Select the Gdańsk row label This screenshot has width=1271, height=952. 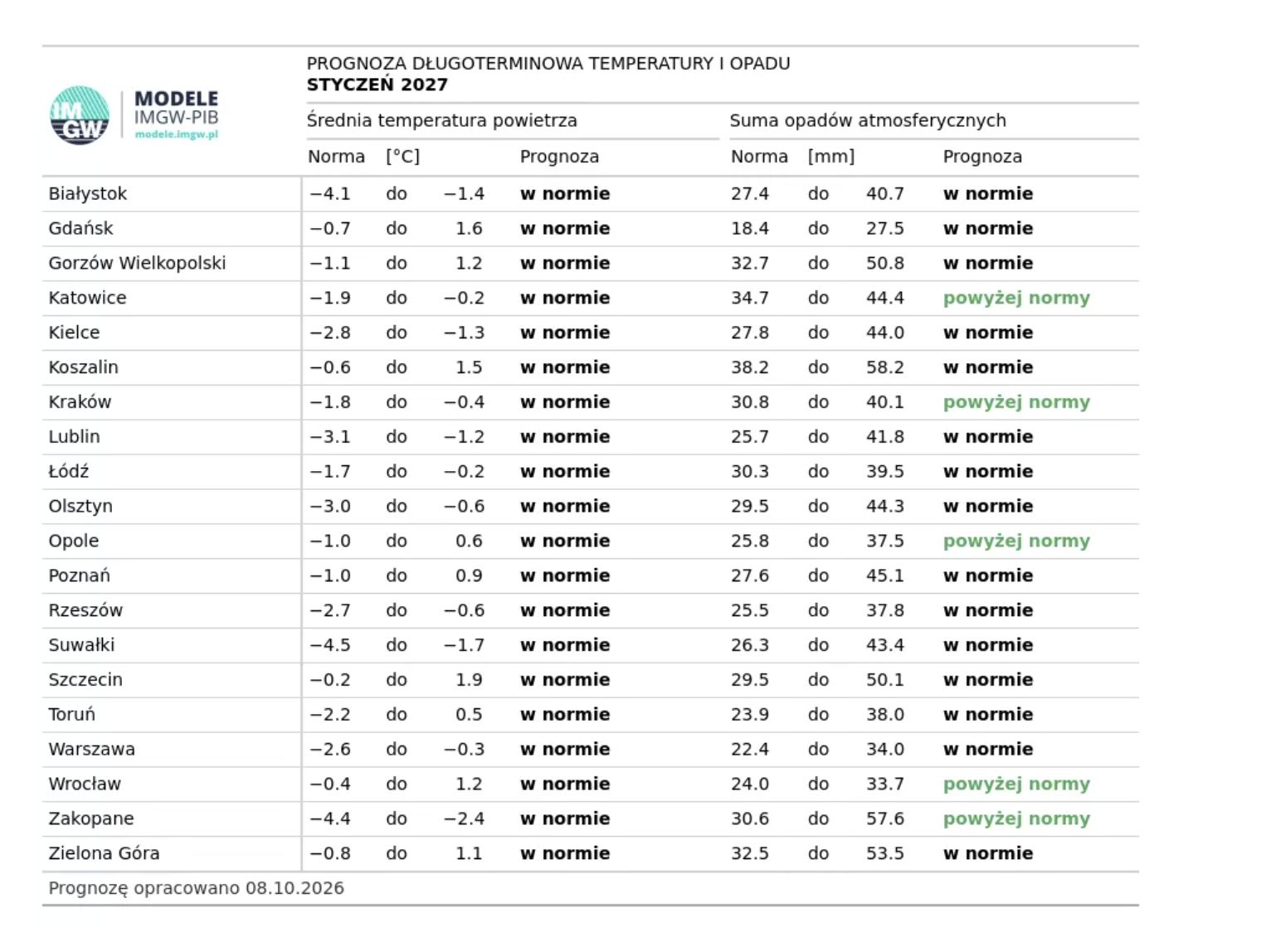click(80, 229)
